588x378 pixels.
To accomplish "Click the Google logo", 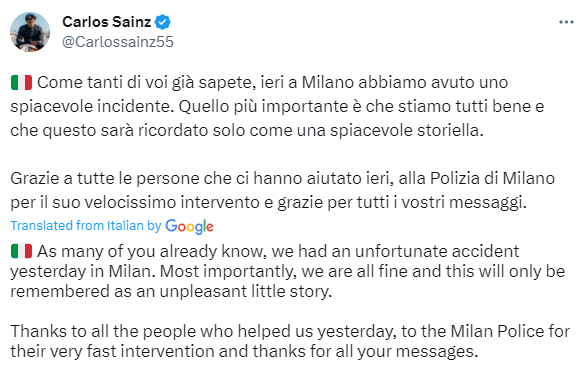I will tap(189, 226).
